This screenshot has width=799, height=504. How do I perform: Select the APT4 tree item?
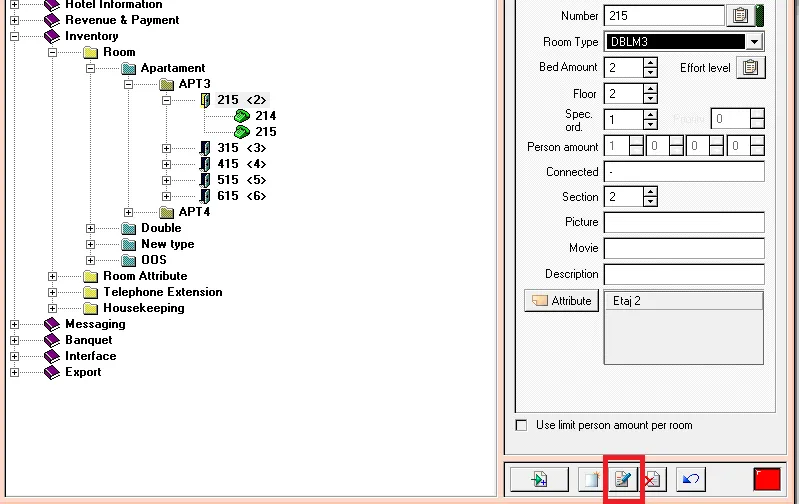194,212
